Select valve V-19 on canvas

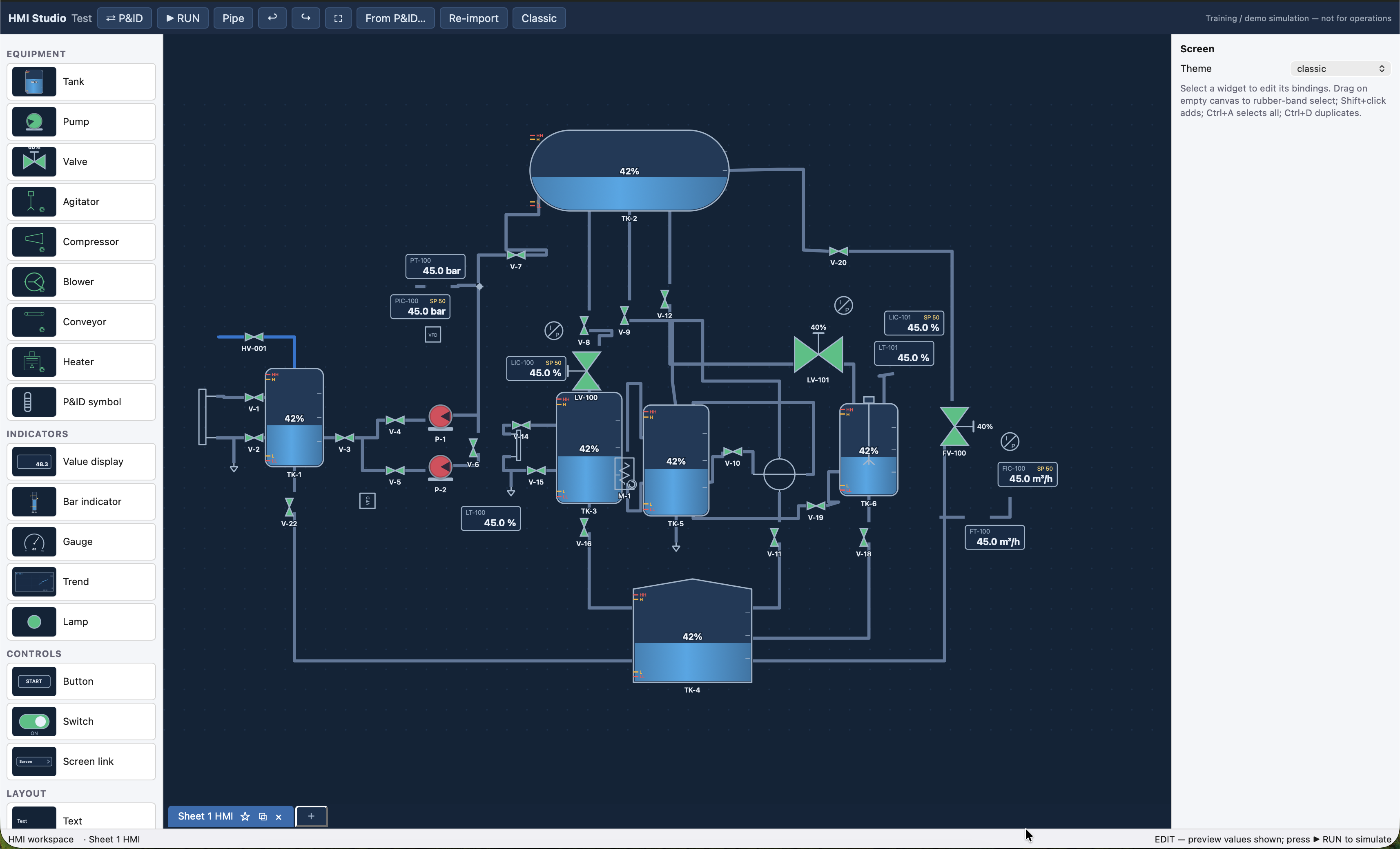point(816,506)
